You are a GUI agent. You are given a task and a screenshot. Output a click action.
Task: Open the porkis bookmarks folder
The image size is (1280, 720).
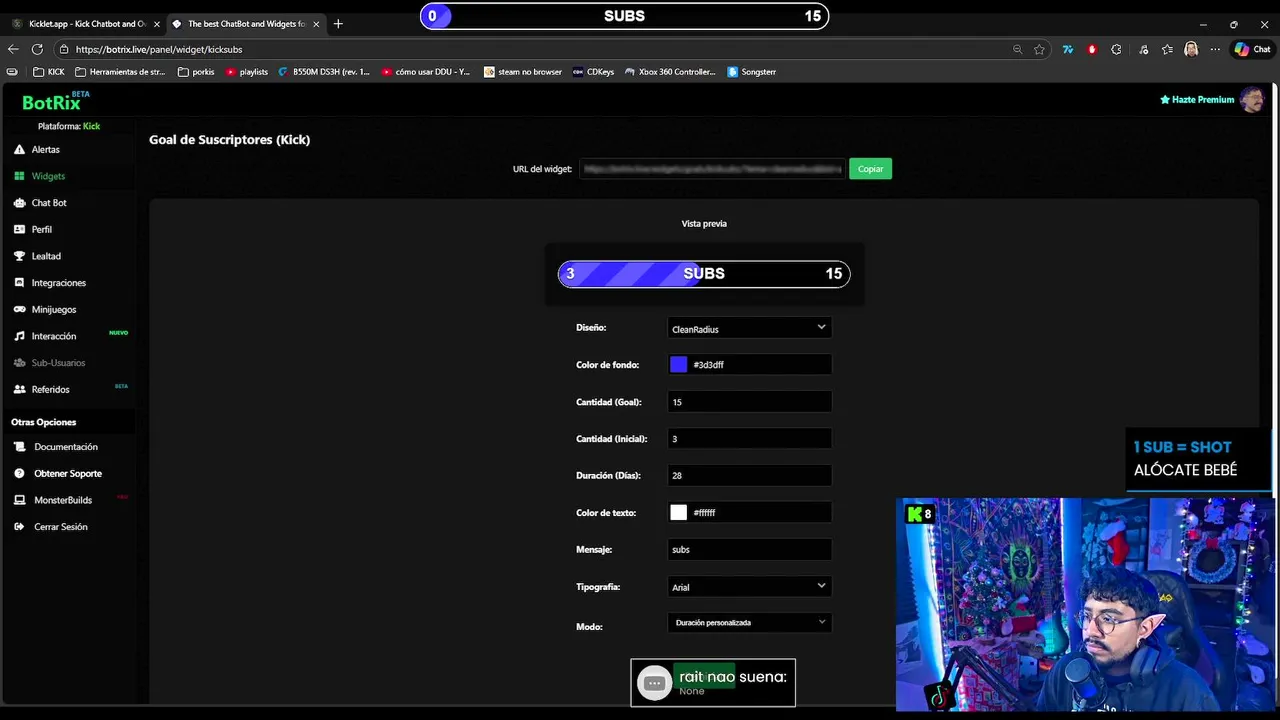tap(196, 72)
